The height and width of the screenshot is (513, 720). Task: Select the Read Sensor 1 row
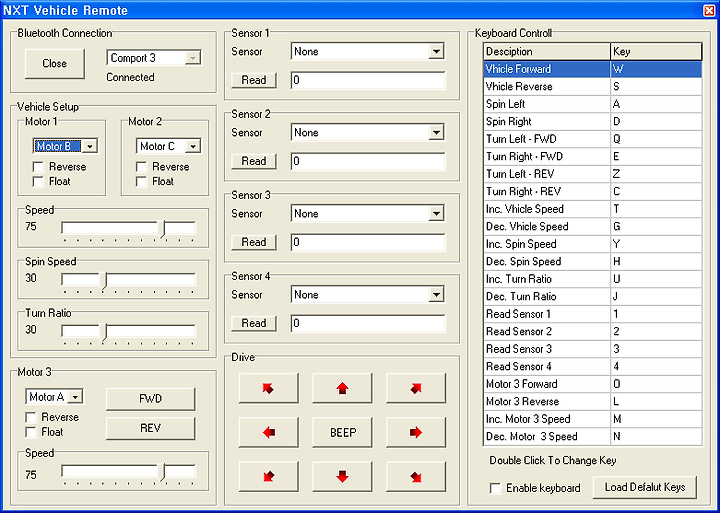(593, 314)
